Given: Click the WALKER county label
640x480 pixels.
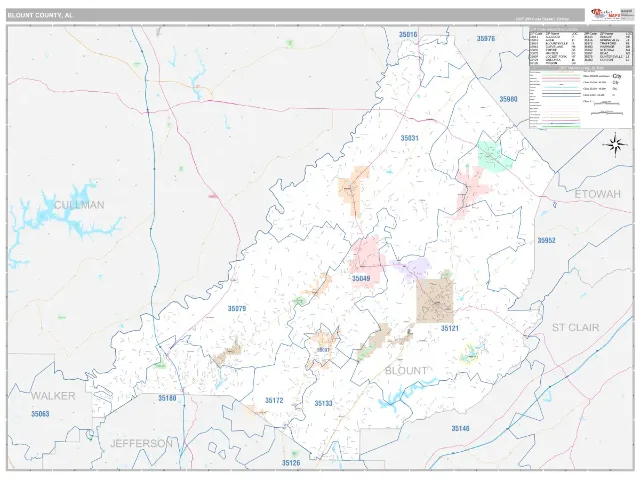Looking at the screenshot, I should [x=53, y=396].
